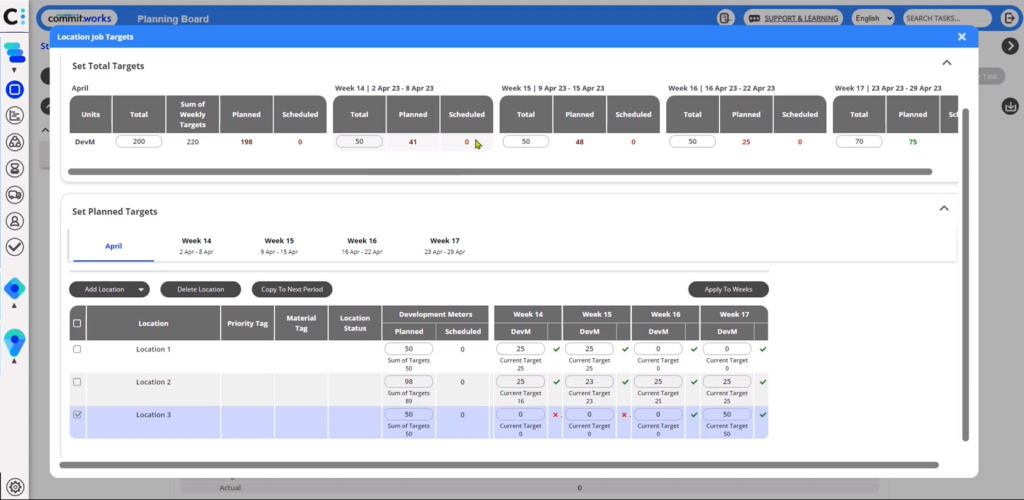Expand arrow under stacked-bars sidebar icon
This screenshot has height=500, width=1024.
(x=14, y=70)
